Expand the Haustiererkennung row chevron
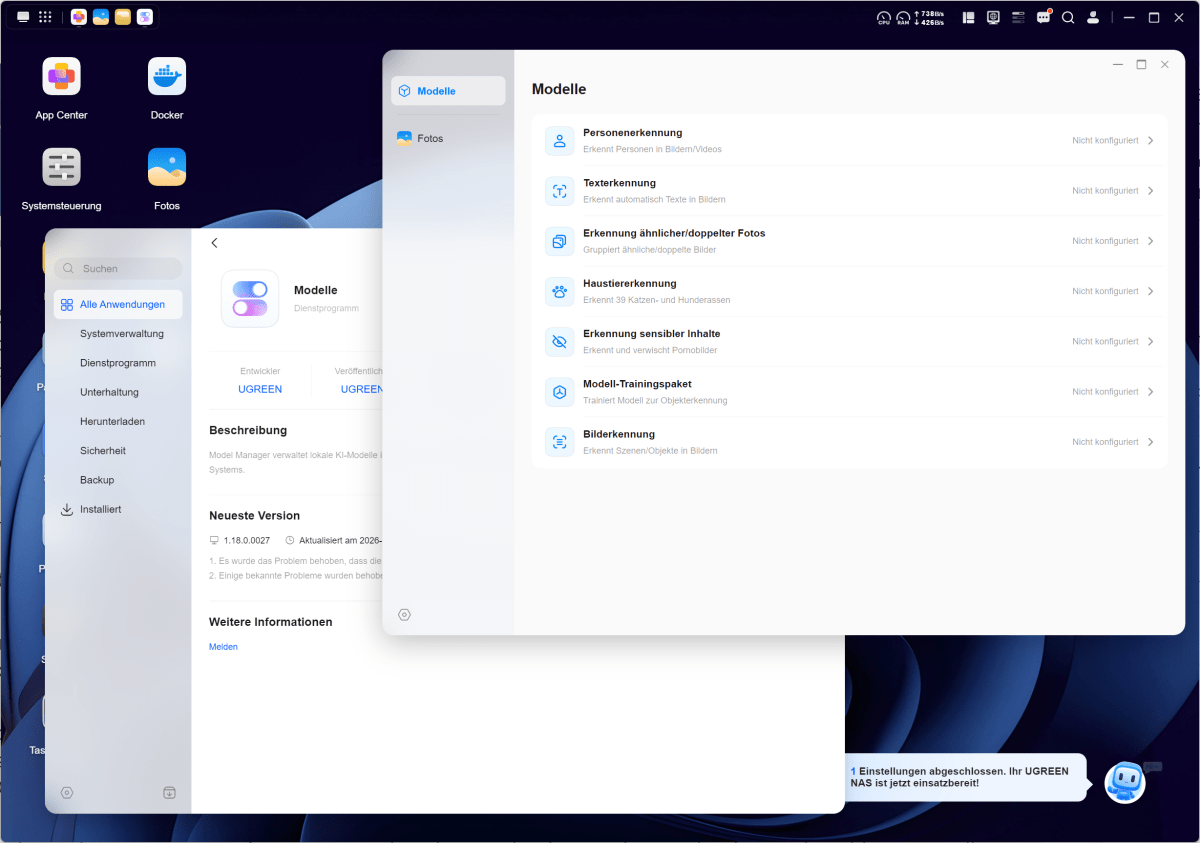Screen dimensions: 1200x843 point(1151,292)
